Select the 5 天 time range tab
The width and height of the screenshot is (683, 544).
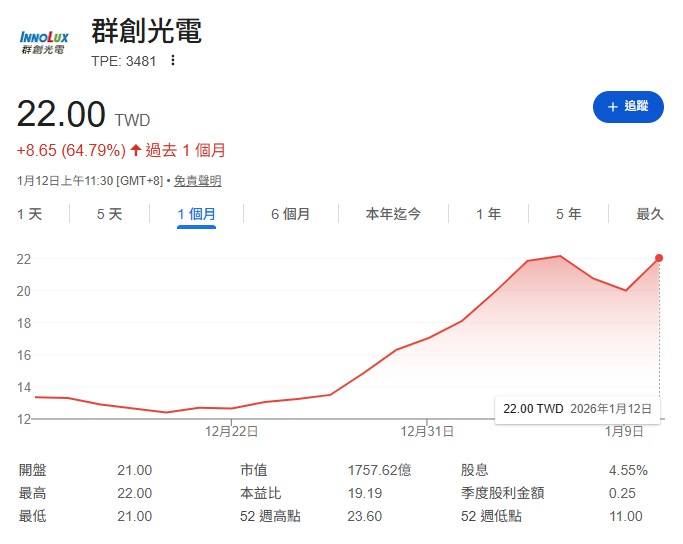(109, 214)
